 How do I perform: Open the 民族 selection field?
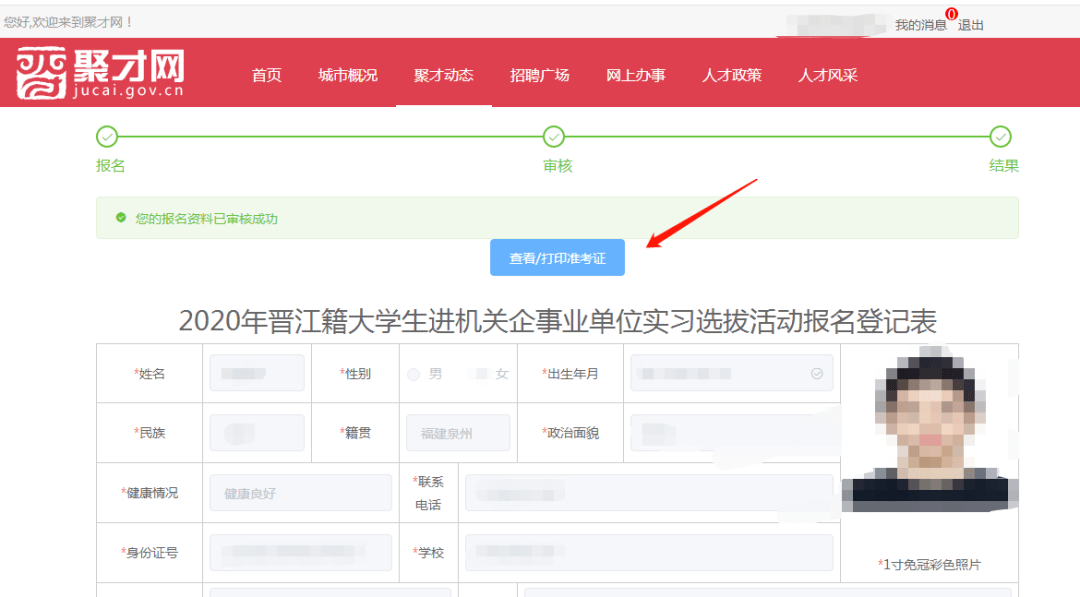tap(257, 433)
